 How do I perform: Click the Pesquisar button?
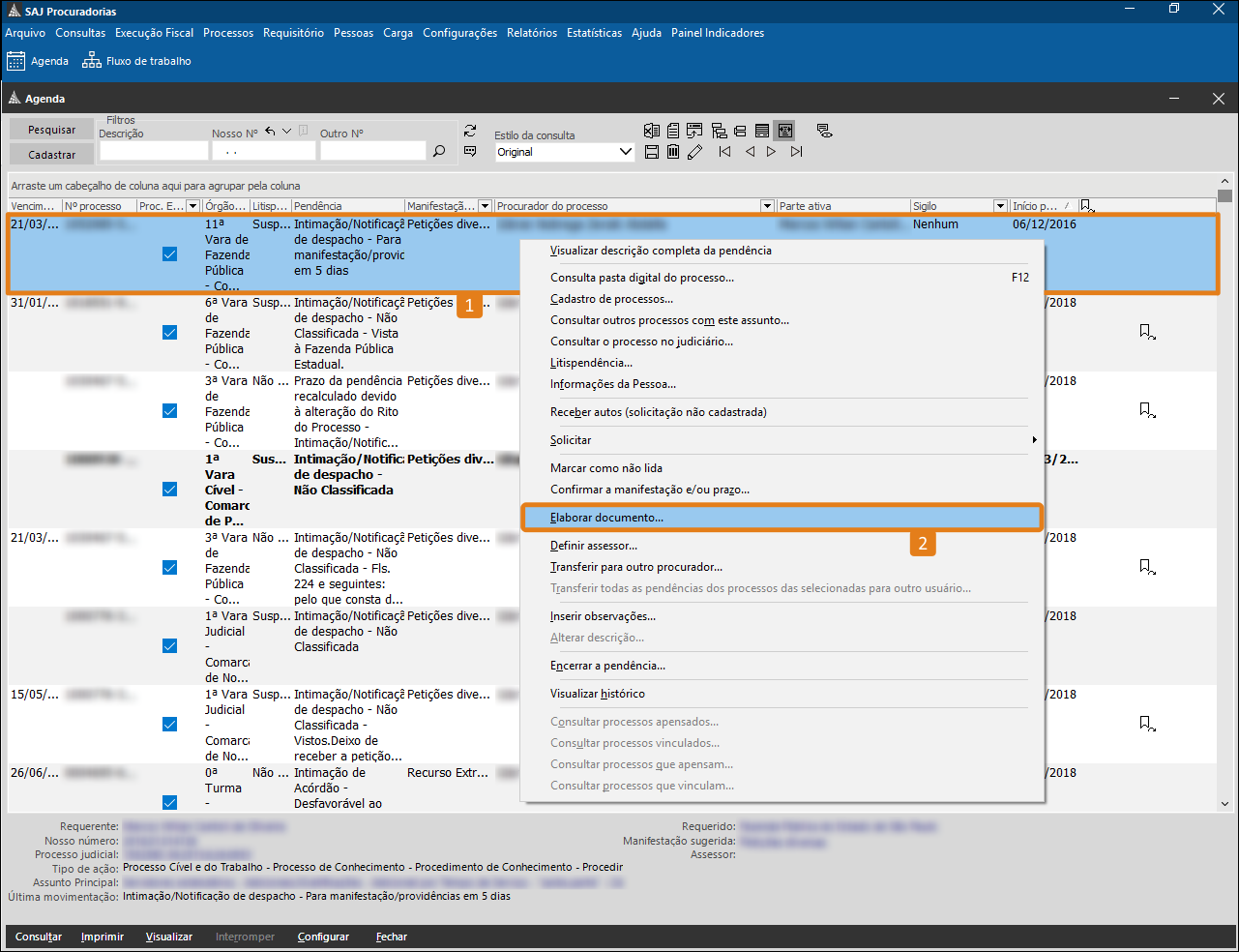coord(52,130)
